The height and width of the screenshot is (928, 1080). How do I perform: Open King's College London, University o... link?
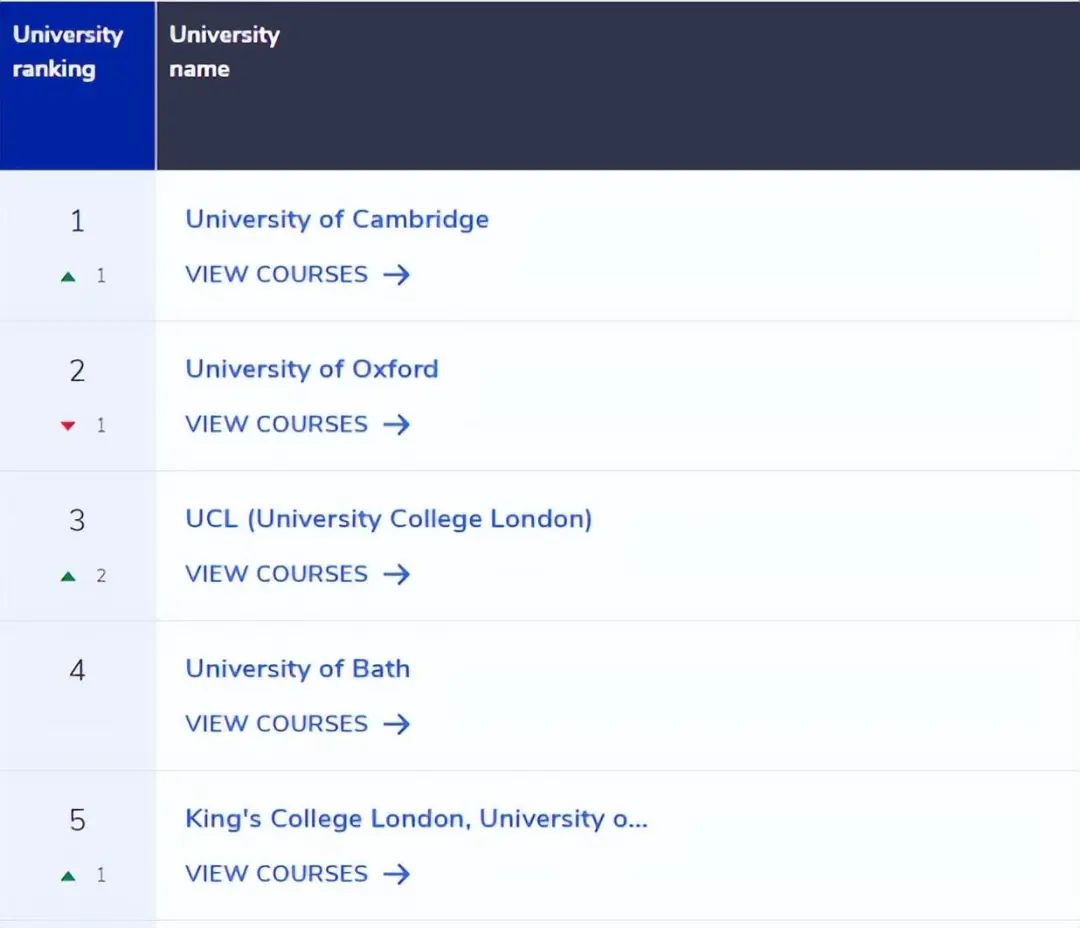tap(416, 818)
